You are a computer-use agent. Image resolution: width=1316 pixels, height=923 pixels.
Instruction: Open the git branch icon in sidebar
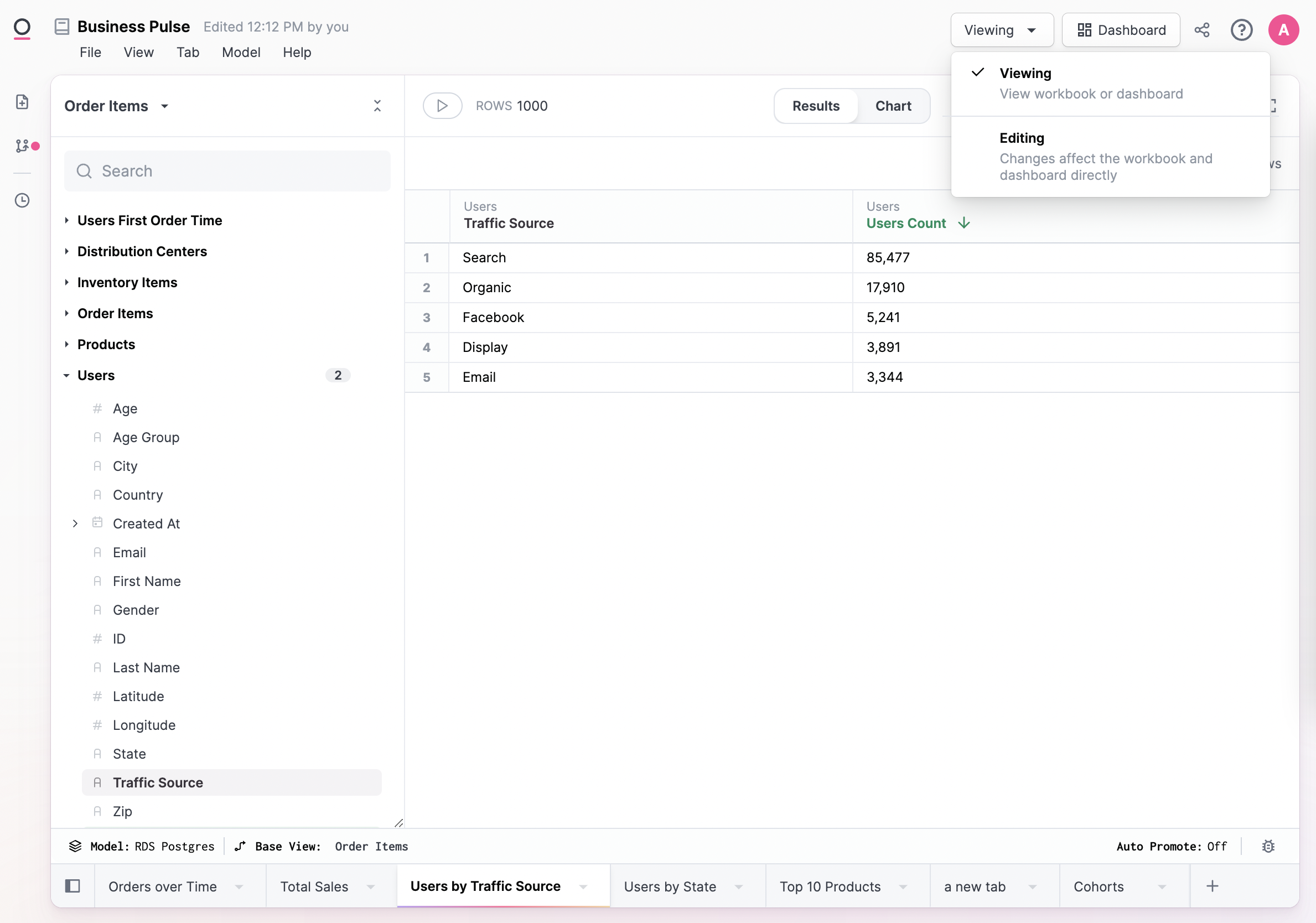[22, 146]
